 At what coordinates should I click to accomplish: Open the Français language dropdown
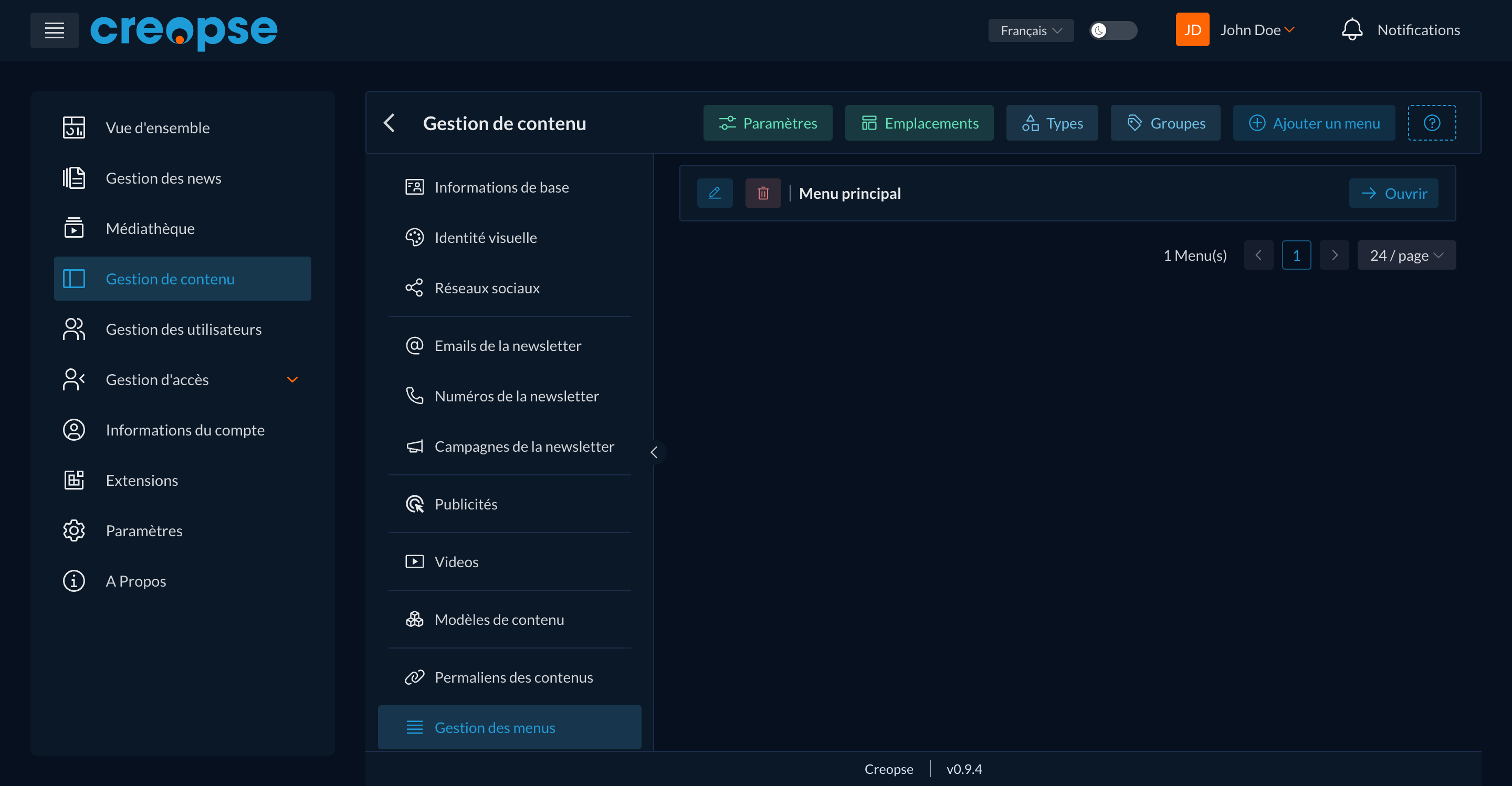tap(1031, 30)
